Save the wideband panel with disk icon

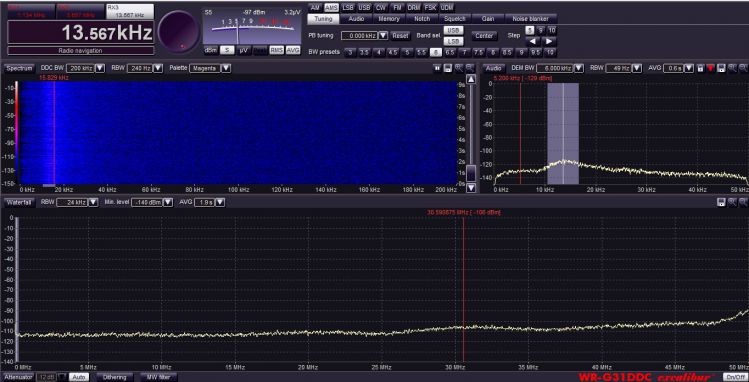click(x=721, y=202)
